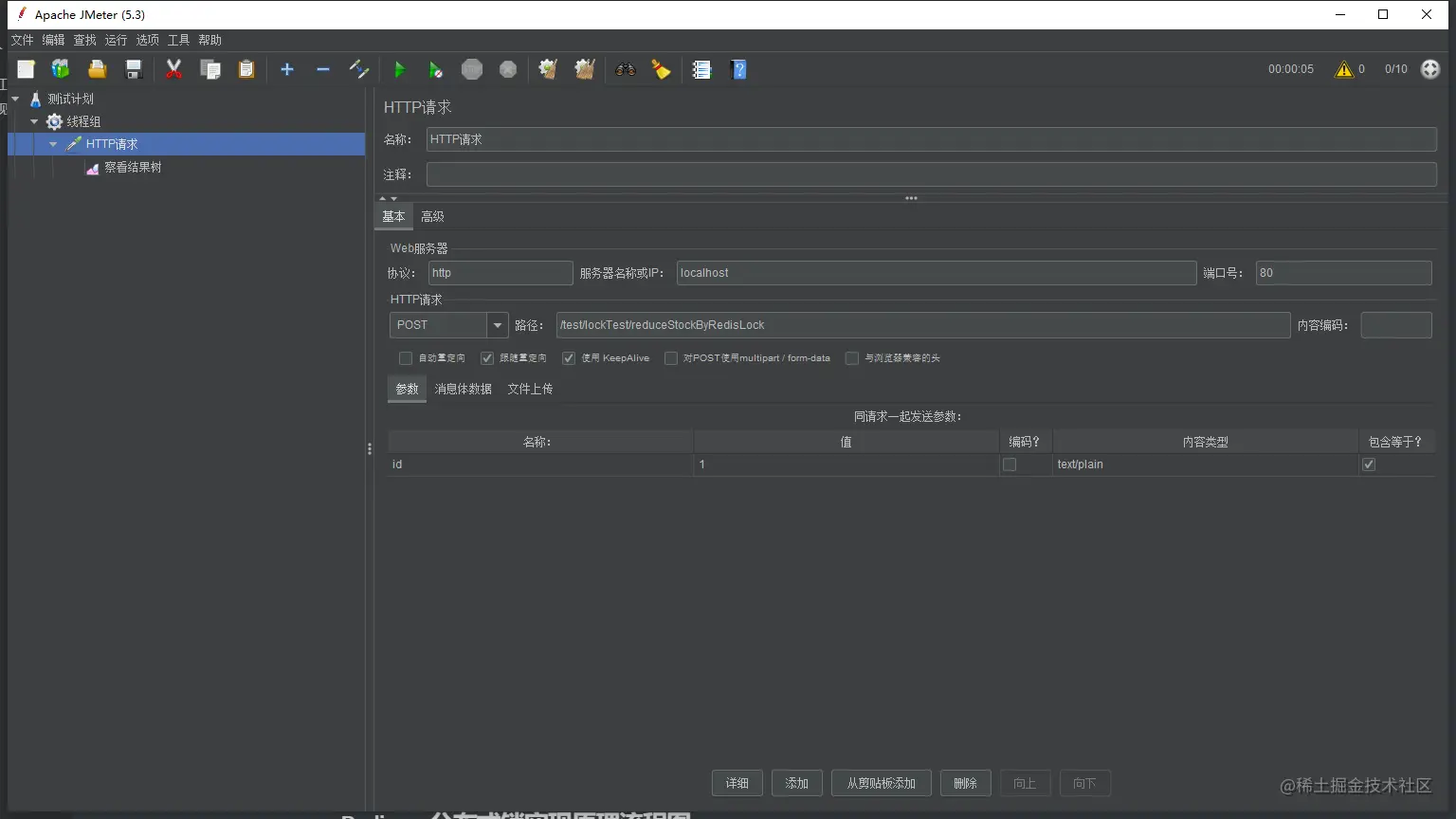Image resolution: width=1456 pixels, height=819 pixels.
Task: Clear all results with double broom icon
Action: pos(585,69)
